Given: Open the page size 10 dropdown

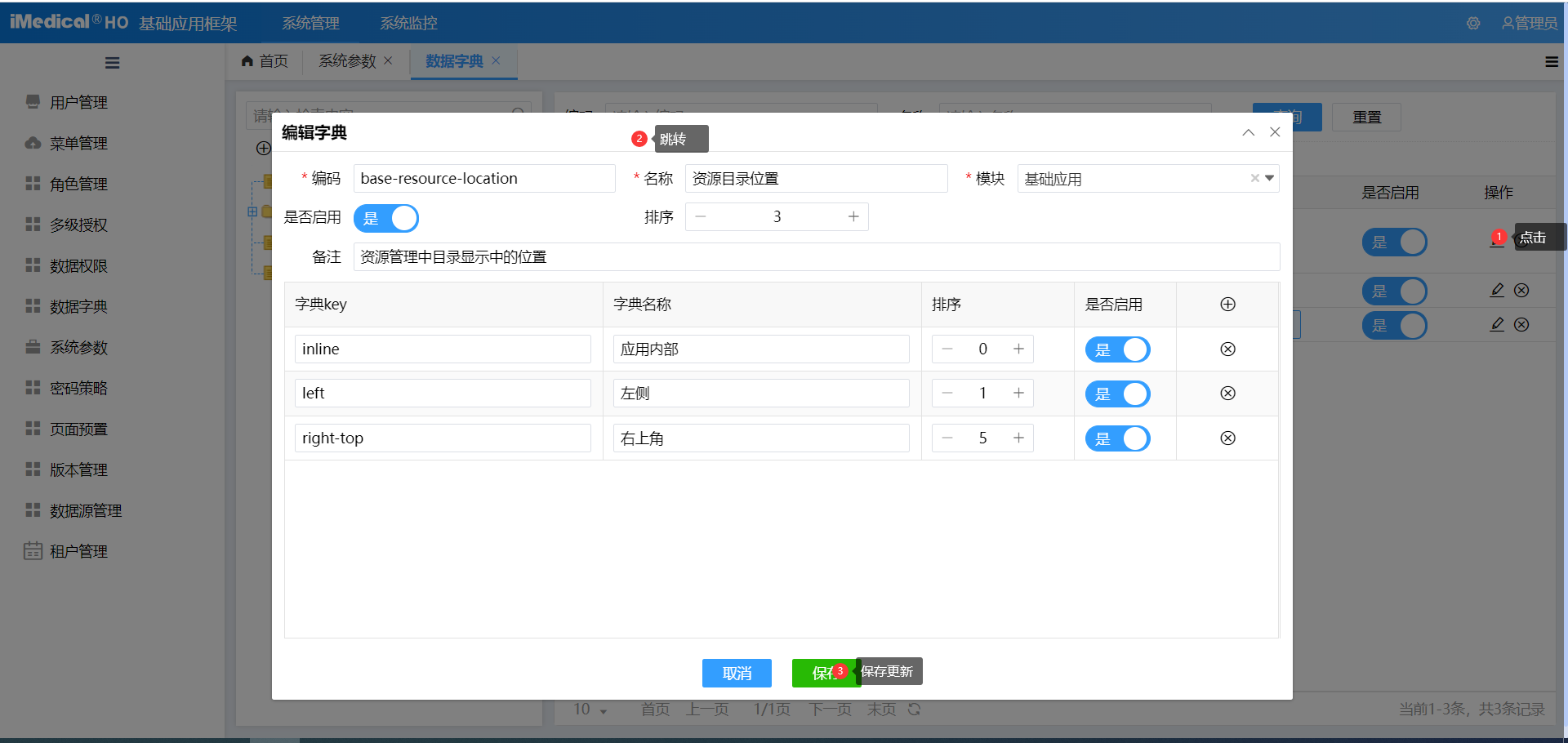Looking at the screenshot, I should [x=590, y=710].
